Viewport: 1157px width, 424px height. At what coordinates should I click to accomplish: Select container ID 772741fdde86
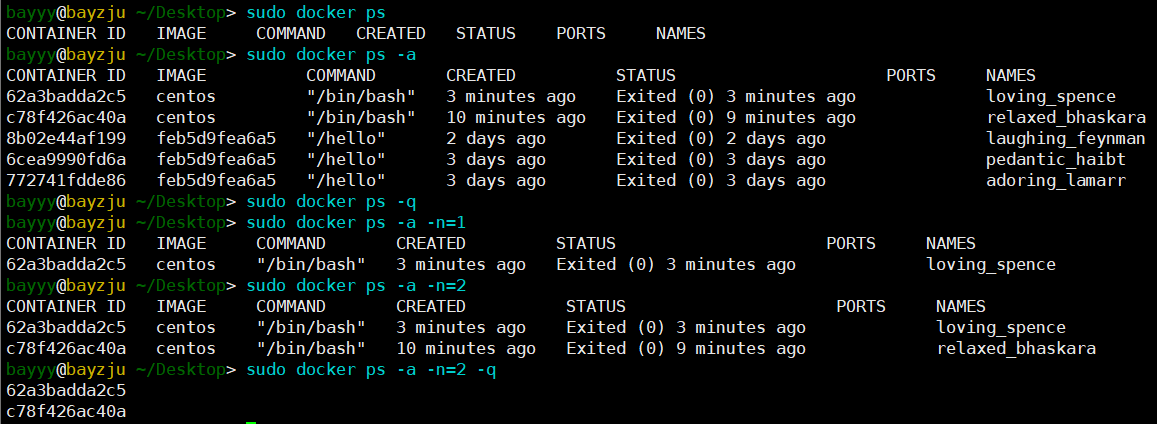[x=66, y=180]
